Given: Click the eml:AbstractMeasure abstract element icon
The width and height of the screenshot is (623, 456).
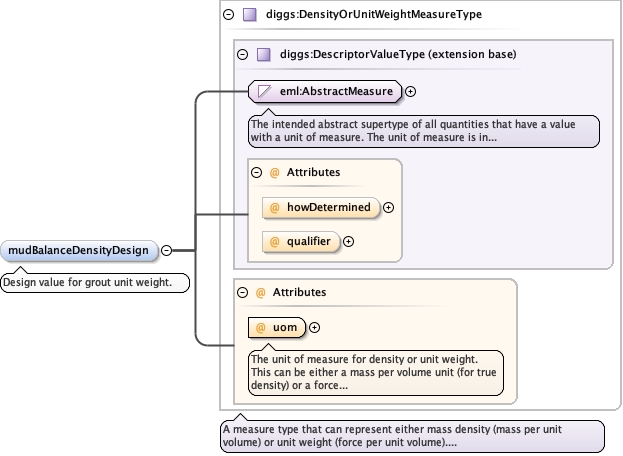Looking at the screenshot, I should coord(265,91).
